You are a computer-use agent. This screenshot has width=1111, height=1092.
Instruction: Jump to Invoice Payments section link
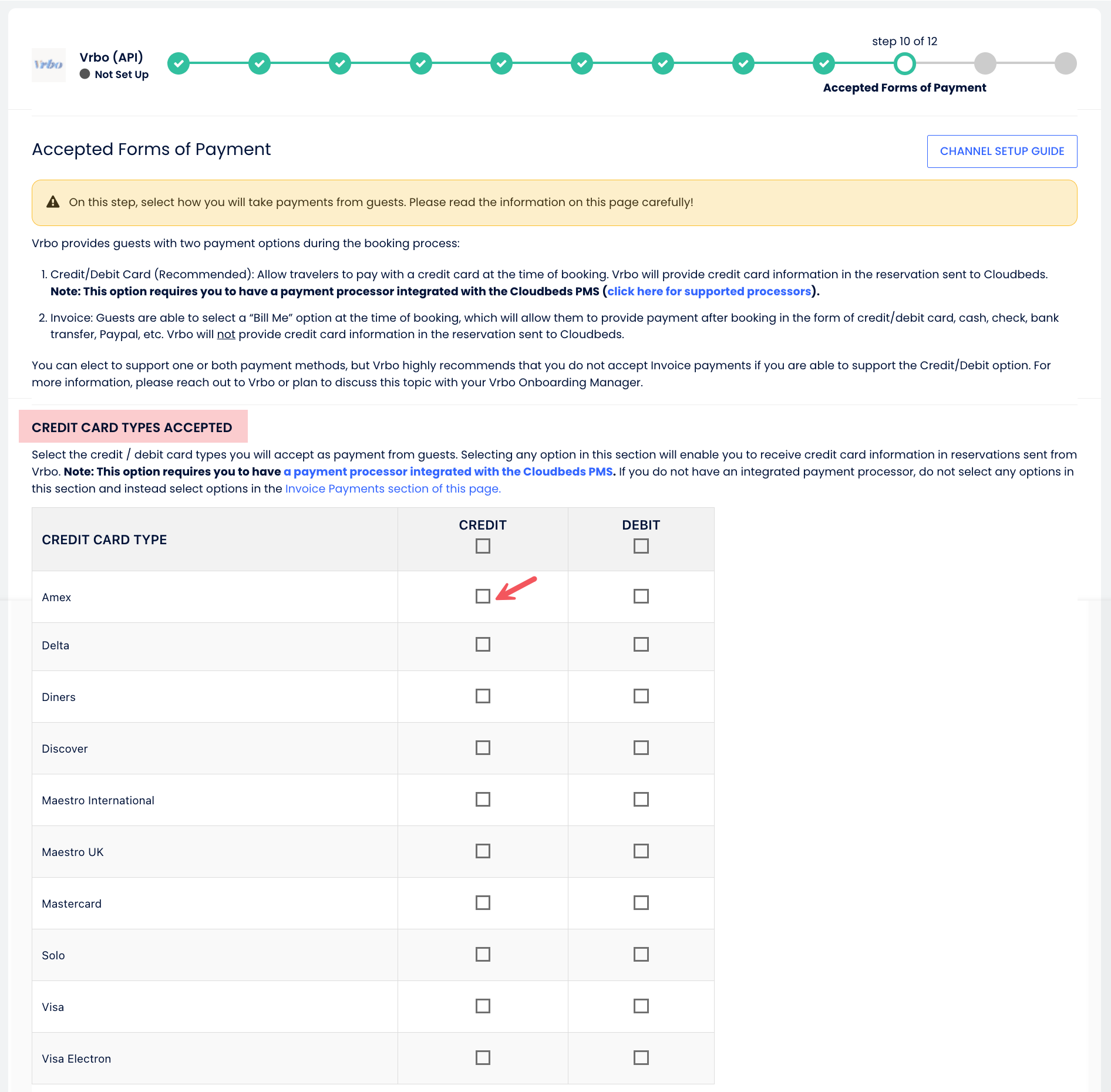393,489
